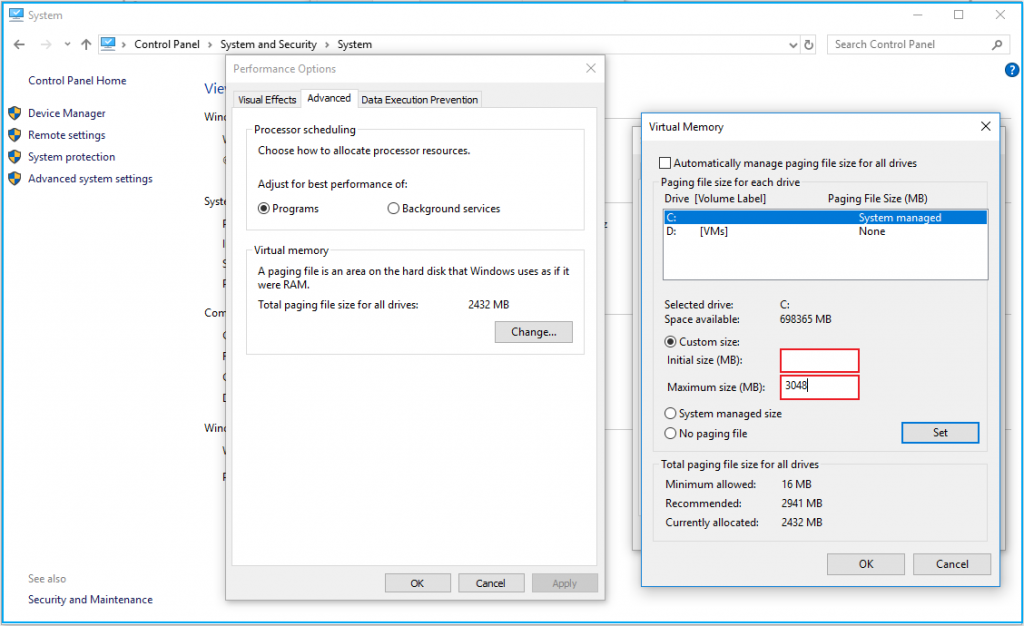Open help via the blue question mark

pyautogui.click(x=1011, y=70)
